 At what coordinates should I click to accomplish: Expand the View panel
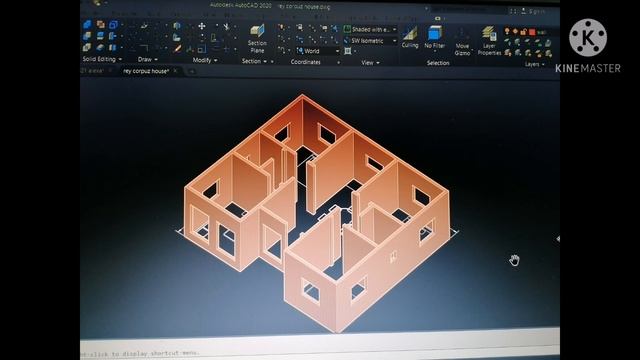pyautogui.click(x=370, y=62)
